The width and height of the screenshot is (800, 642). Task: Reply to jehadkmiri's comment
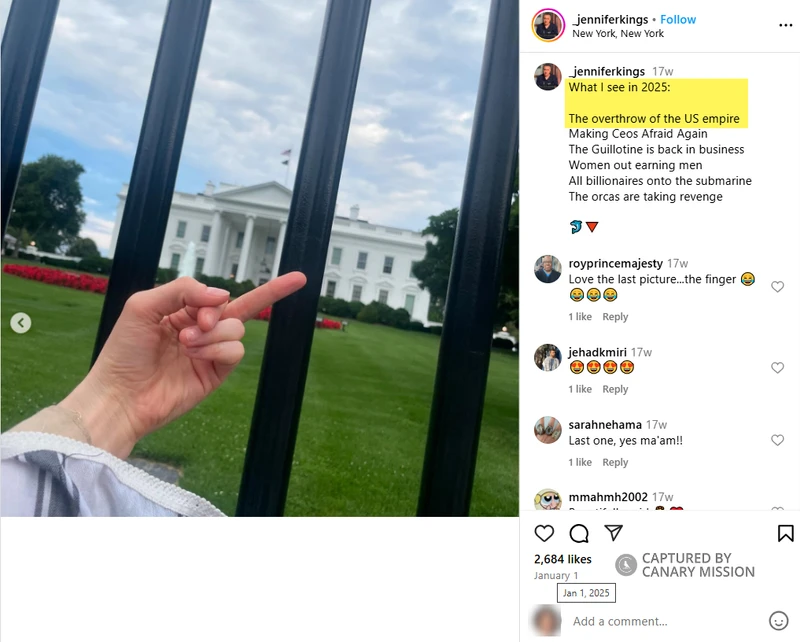pyautogui.click(x=615, y=389)
